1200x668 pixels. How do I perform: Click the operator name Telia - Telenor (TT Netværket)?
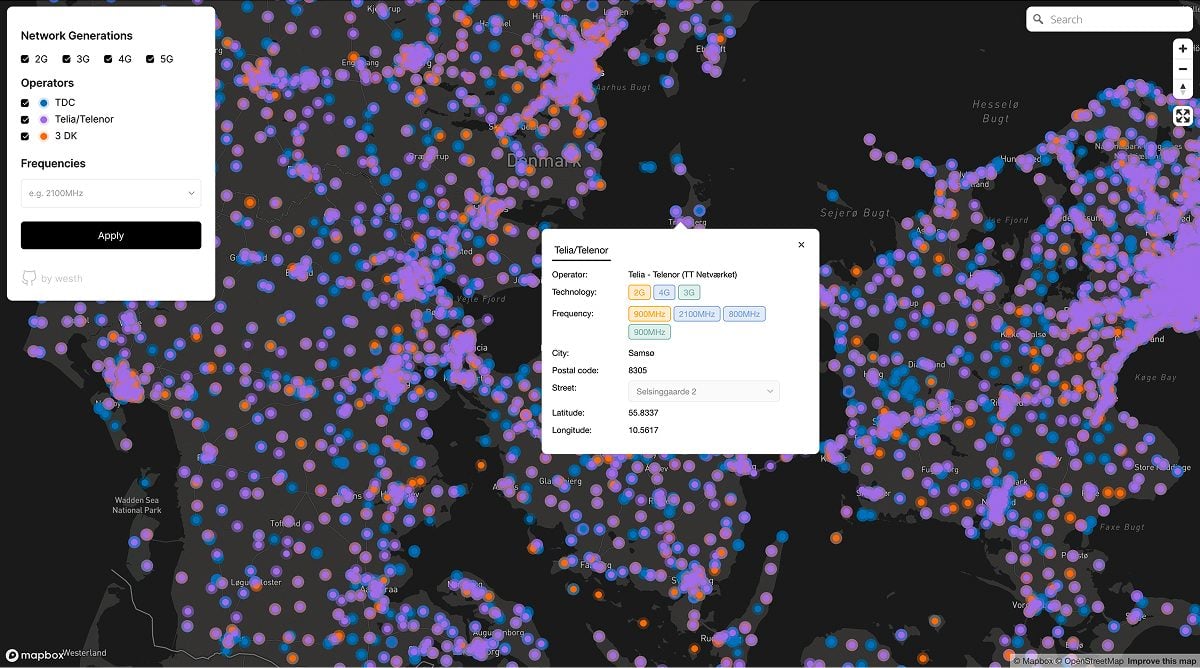tap(682, 274)
